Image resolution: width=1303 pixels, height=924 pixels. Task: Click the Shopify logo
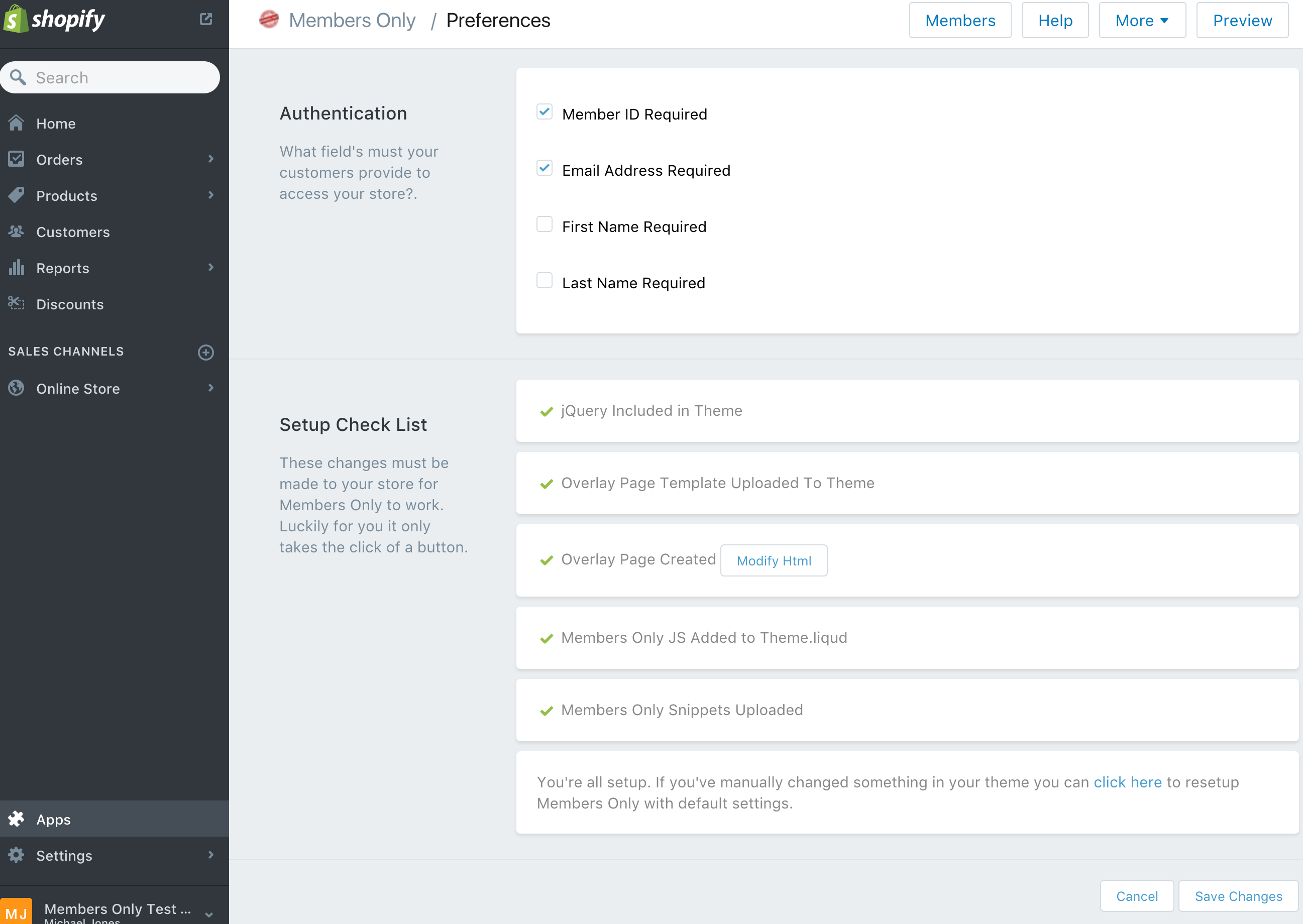54,20
